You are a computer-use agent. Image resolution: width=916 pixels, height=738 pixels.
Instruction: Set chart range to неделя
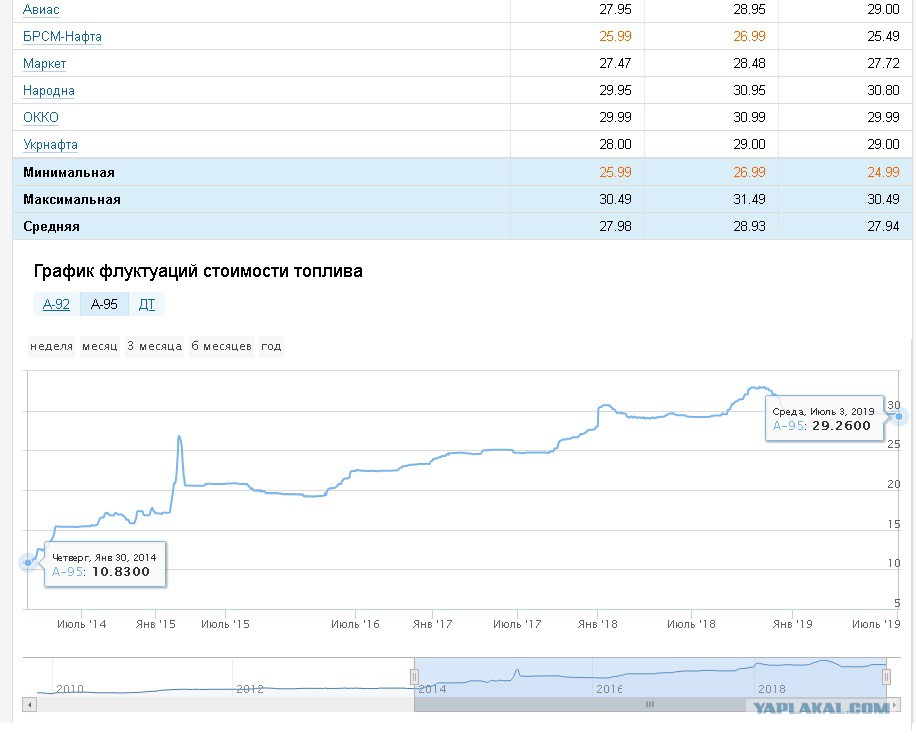click(51, 346)
